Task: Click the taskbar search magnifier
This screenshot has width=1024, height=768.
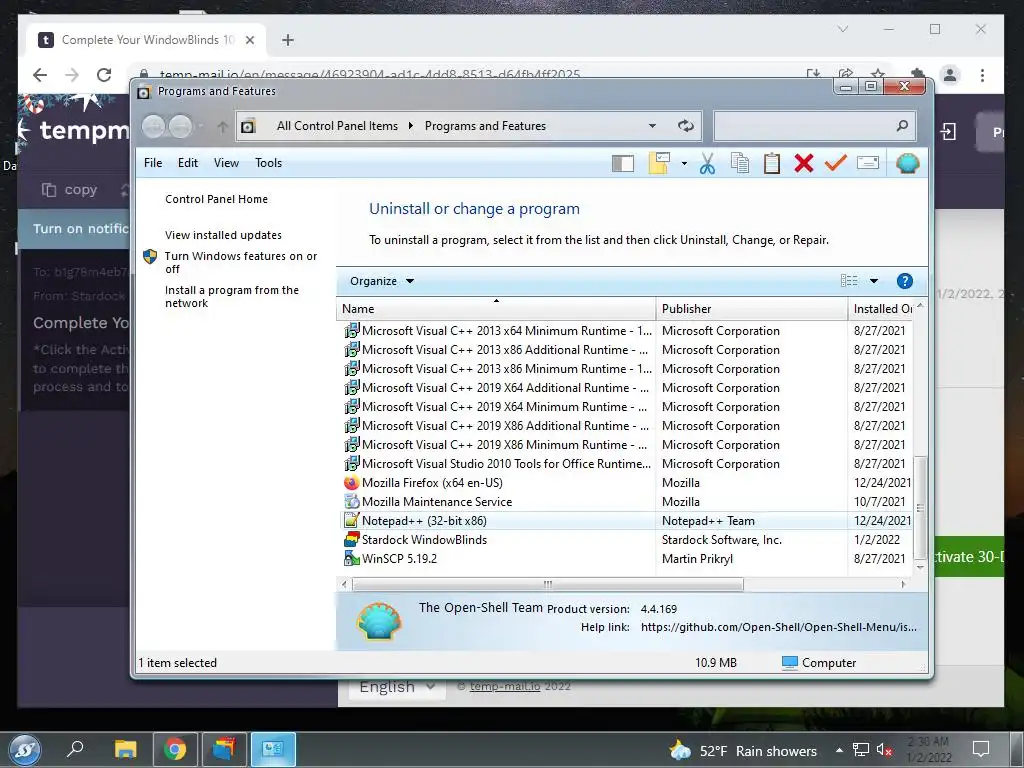Action: point(75,749)
